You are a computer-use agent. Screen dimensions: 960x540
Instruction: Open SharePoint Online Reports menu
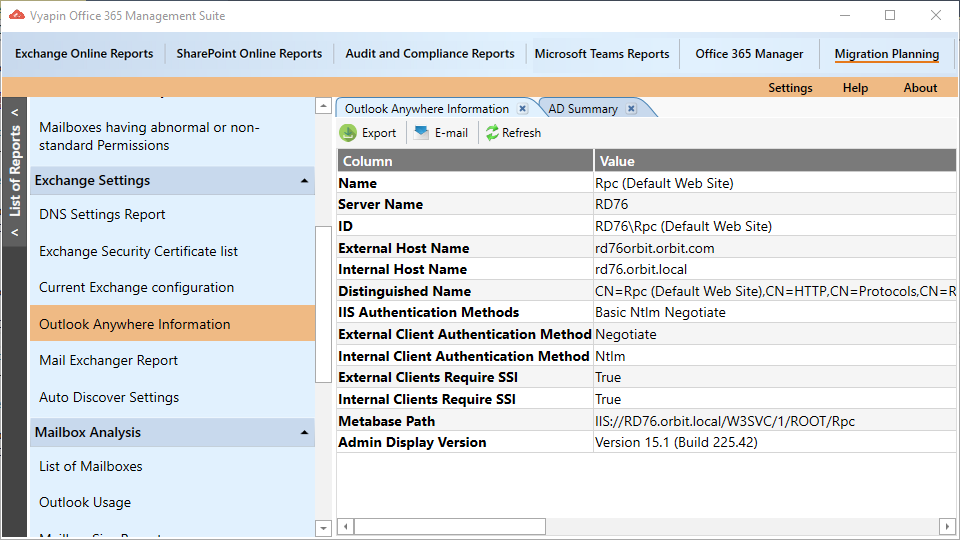[249, 54]
